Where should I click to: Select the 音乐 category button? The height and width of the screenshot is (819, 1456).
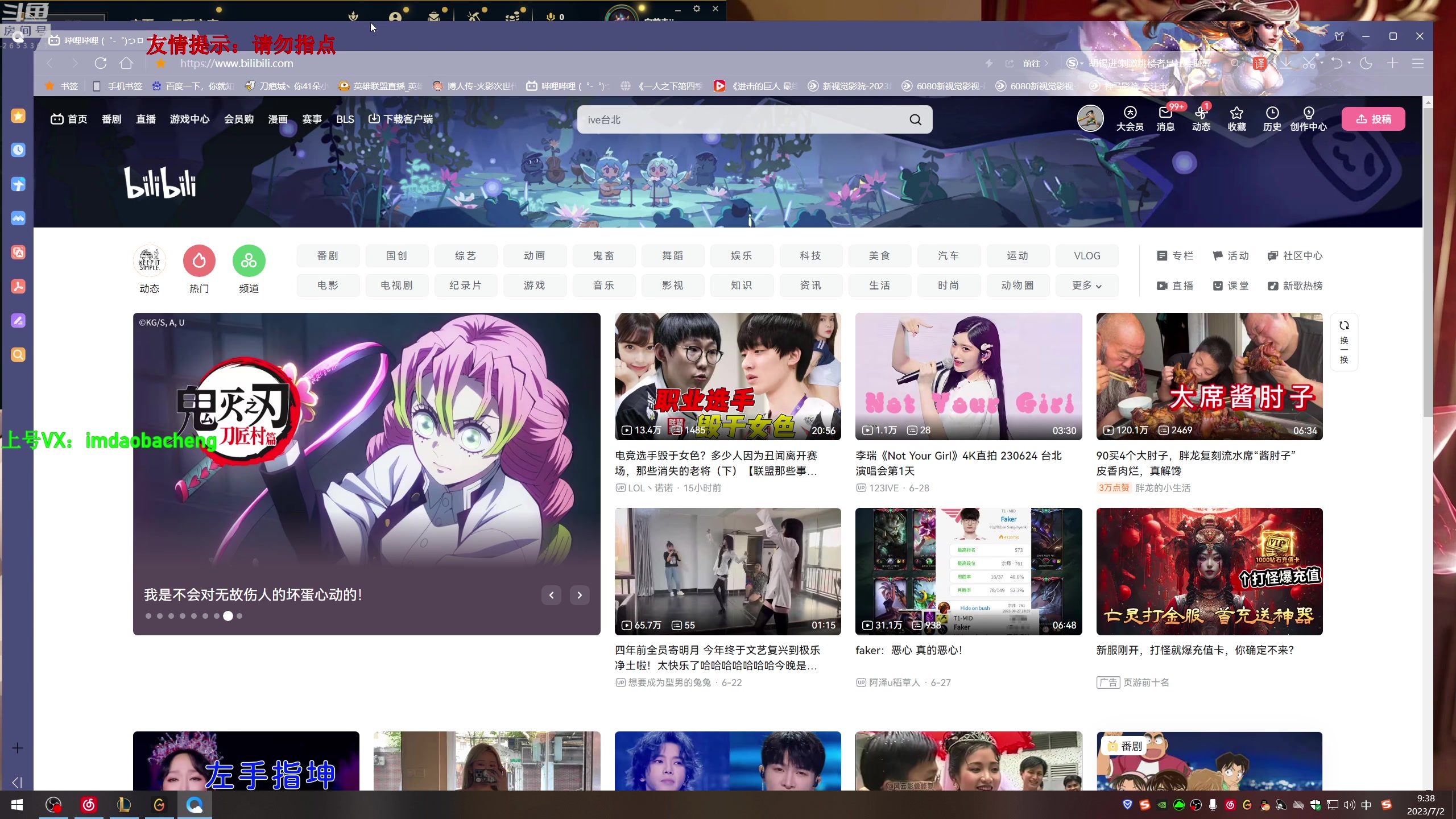(604, 286)
